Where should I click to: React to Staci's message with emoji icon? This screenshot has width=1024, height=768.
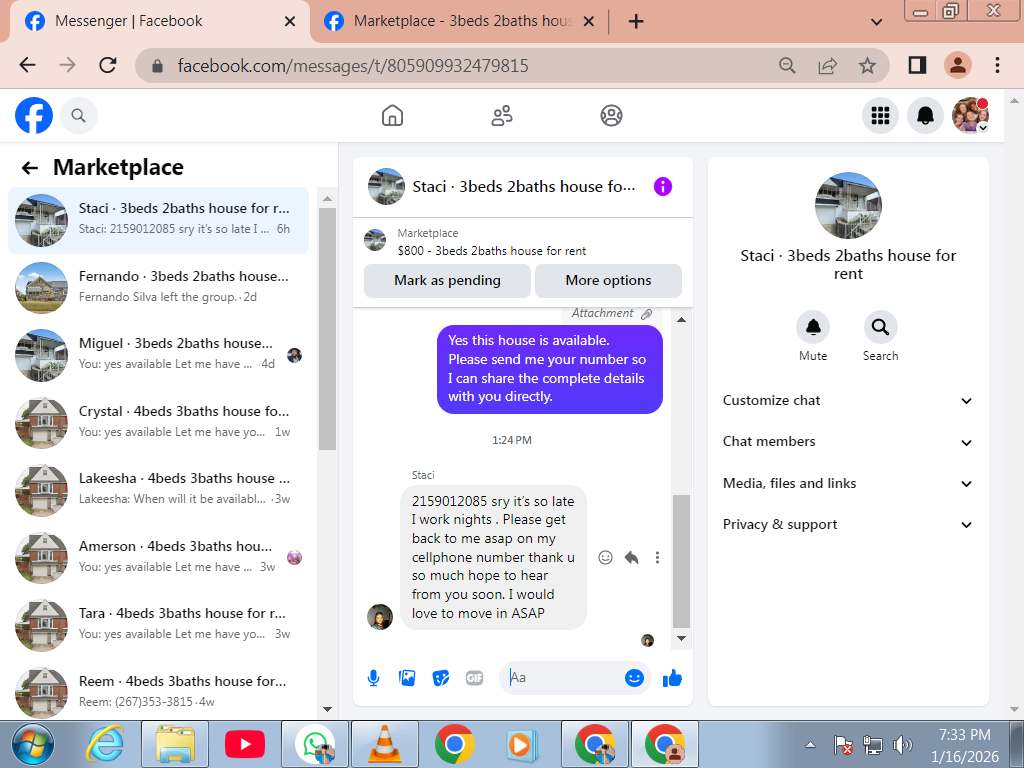click(605, 557)
